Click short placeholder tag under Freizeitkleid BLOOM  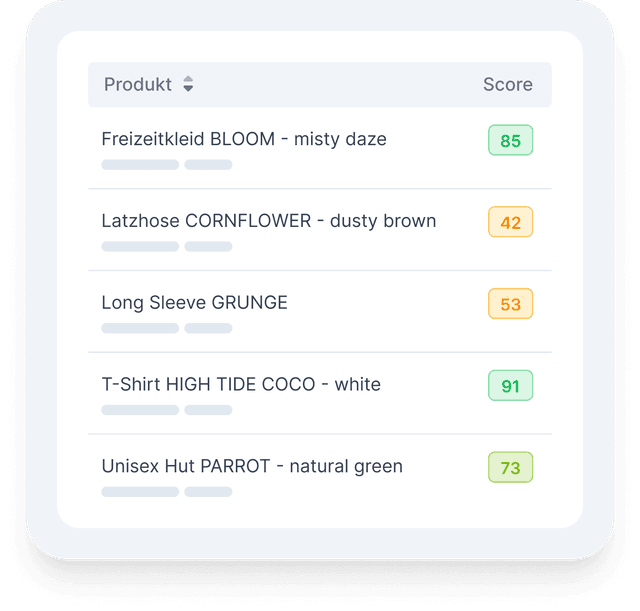pyautogui.click(x=208, y=164)
